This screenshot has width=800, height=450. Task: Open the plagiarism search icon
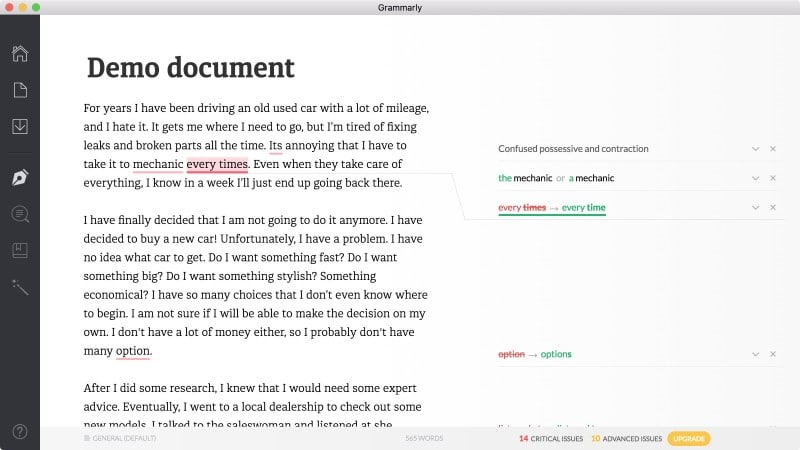[x=20, y=214]
